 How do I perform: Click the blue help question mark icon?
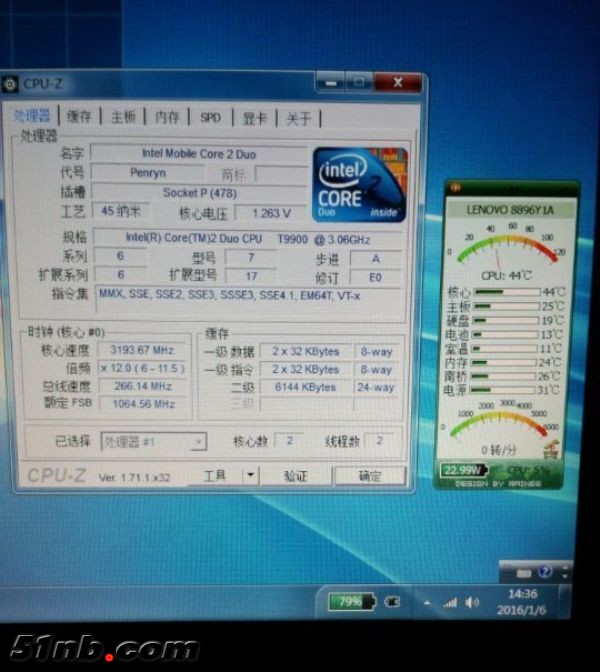pos(545,572)
